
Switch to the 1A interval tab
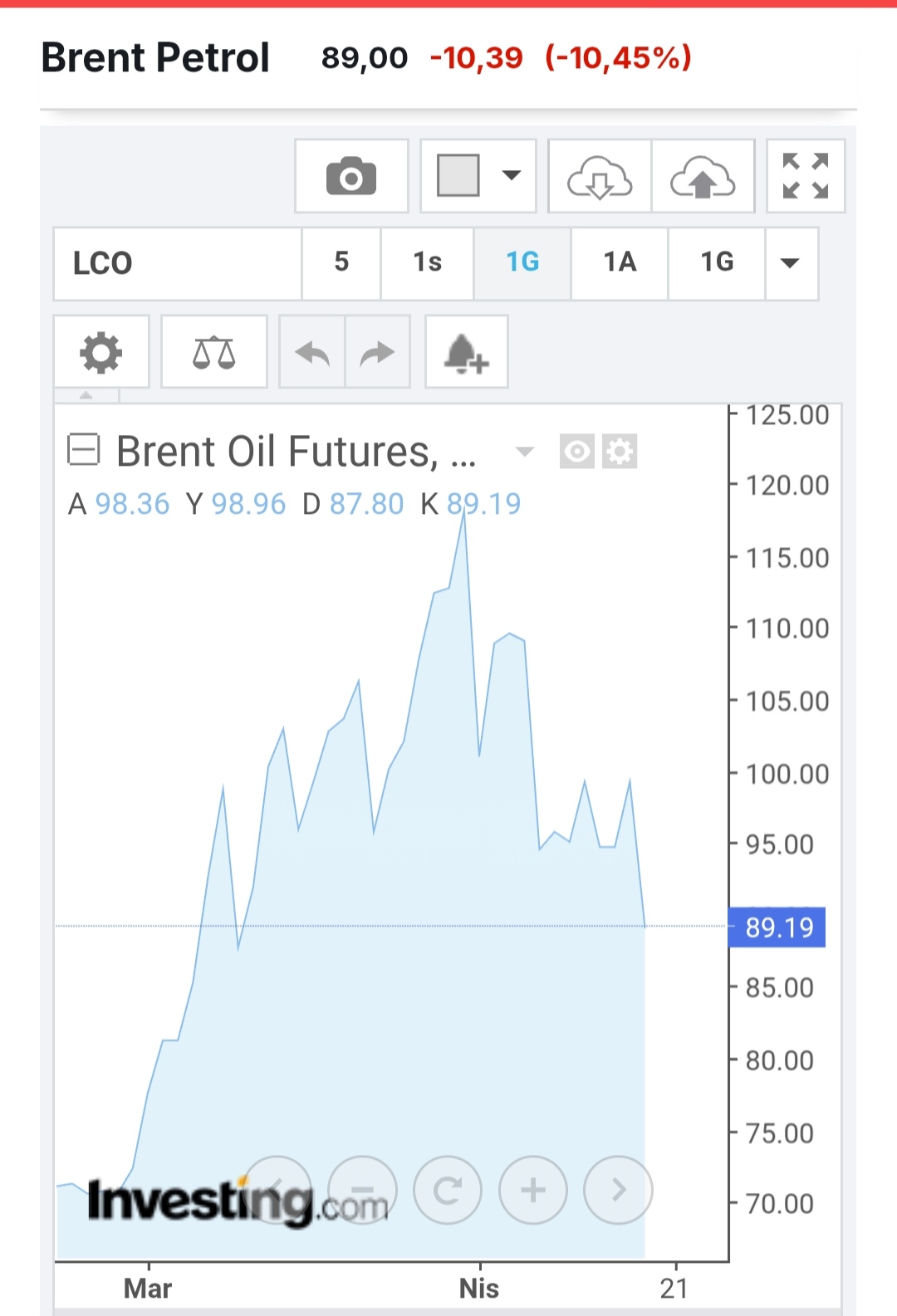pos(620,263)
